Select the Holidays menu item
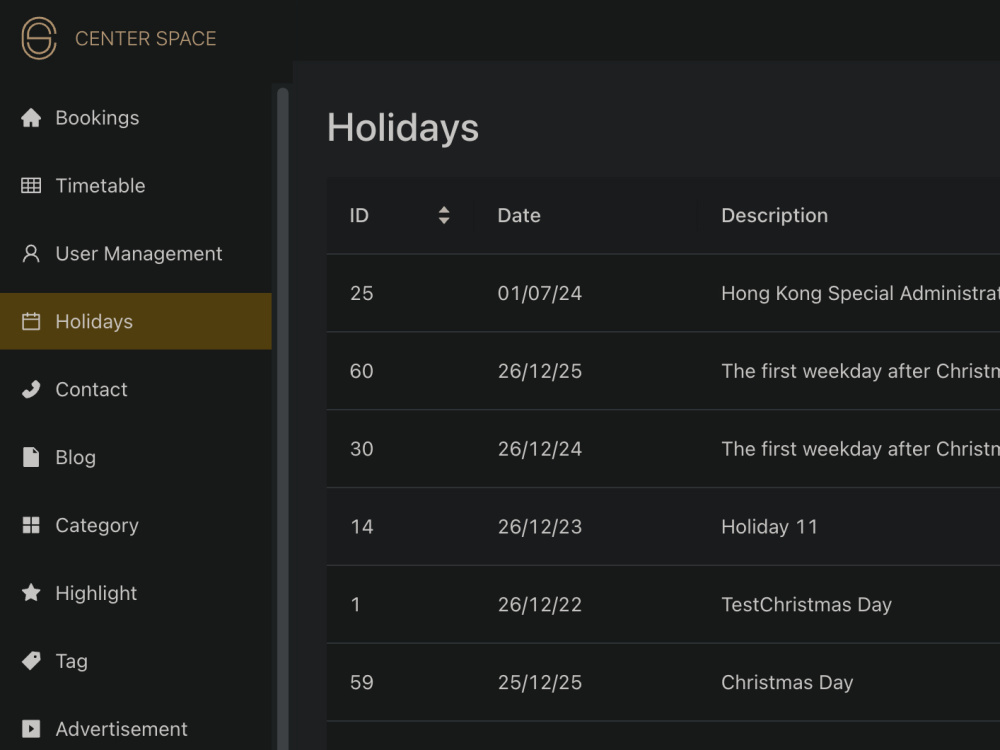 coord(136,321)
